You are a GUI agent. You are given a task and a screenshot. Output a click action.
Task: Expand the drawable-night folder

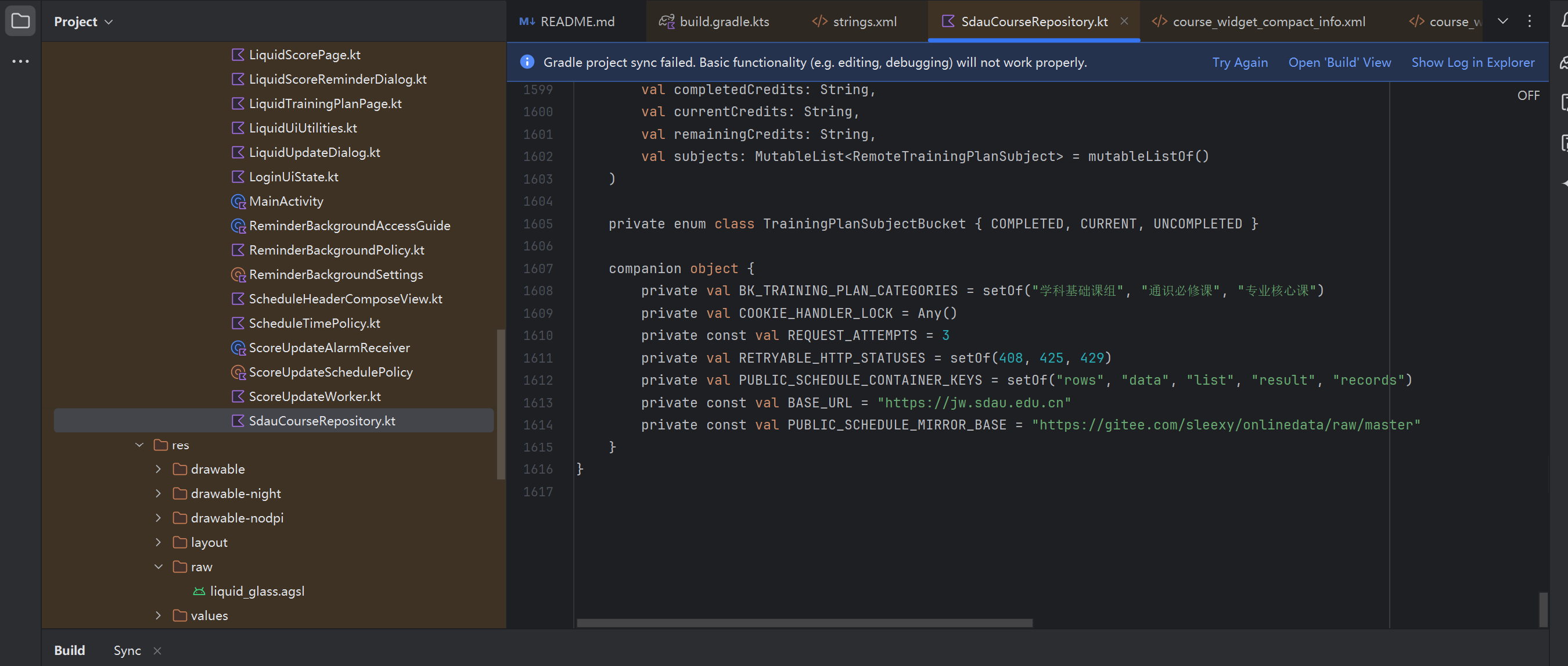pyautogui.click(x=159, y=493)
